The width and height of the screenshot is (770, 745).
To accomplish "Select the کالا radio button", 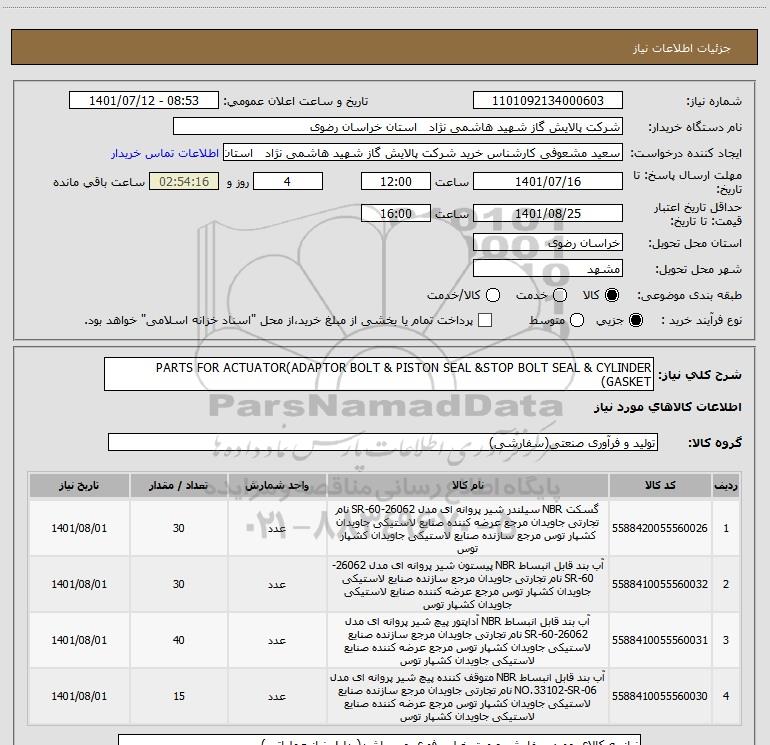I will pos(613,296).
